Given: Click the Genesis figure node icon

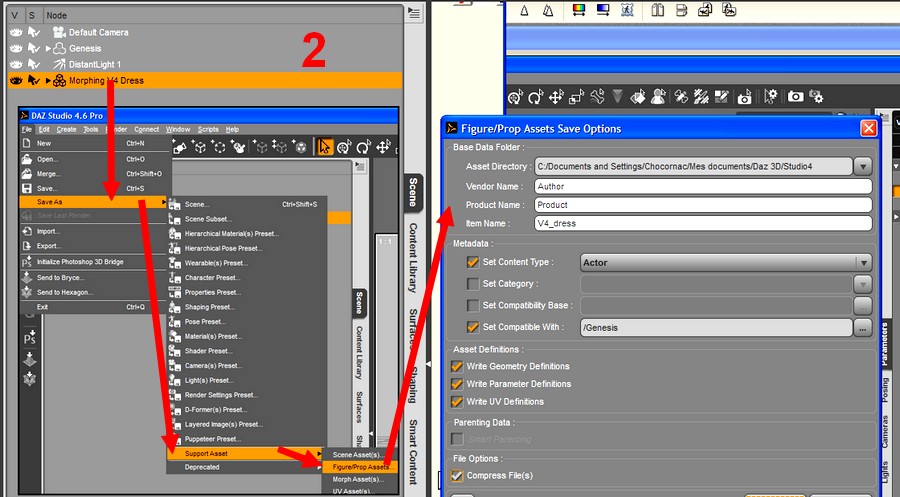Looking at the screenshot, I should 59,48.
